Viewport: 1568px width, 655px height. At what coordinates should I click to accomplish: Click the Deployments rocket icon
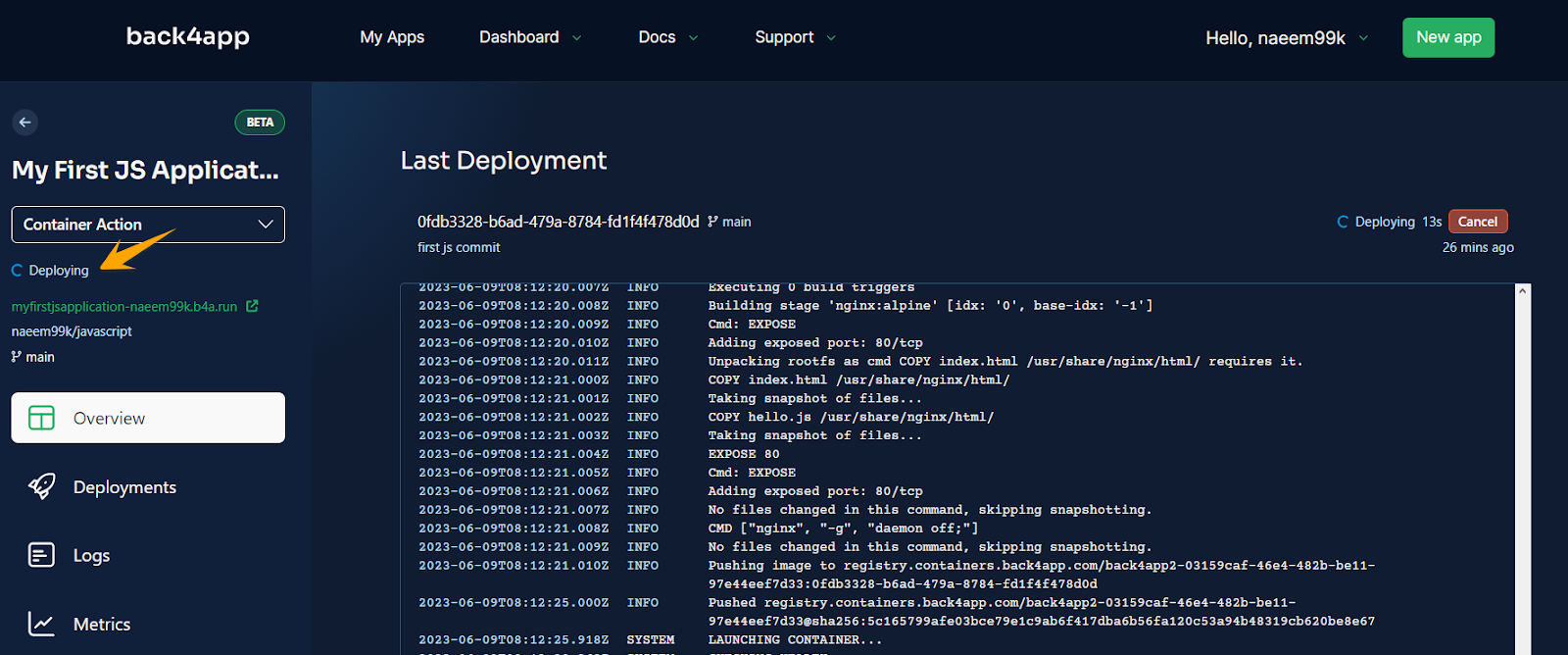(x=41, y=486)
